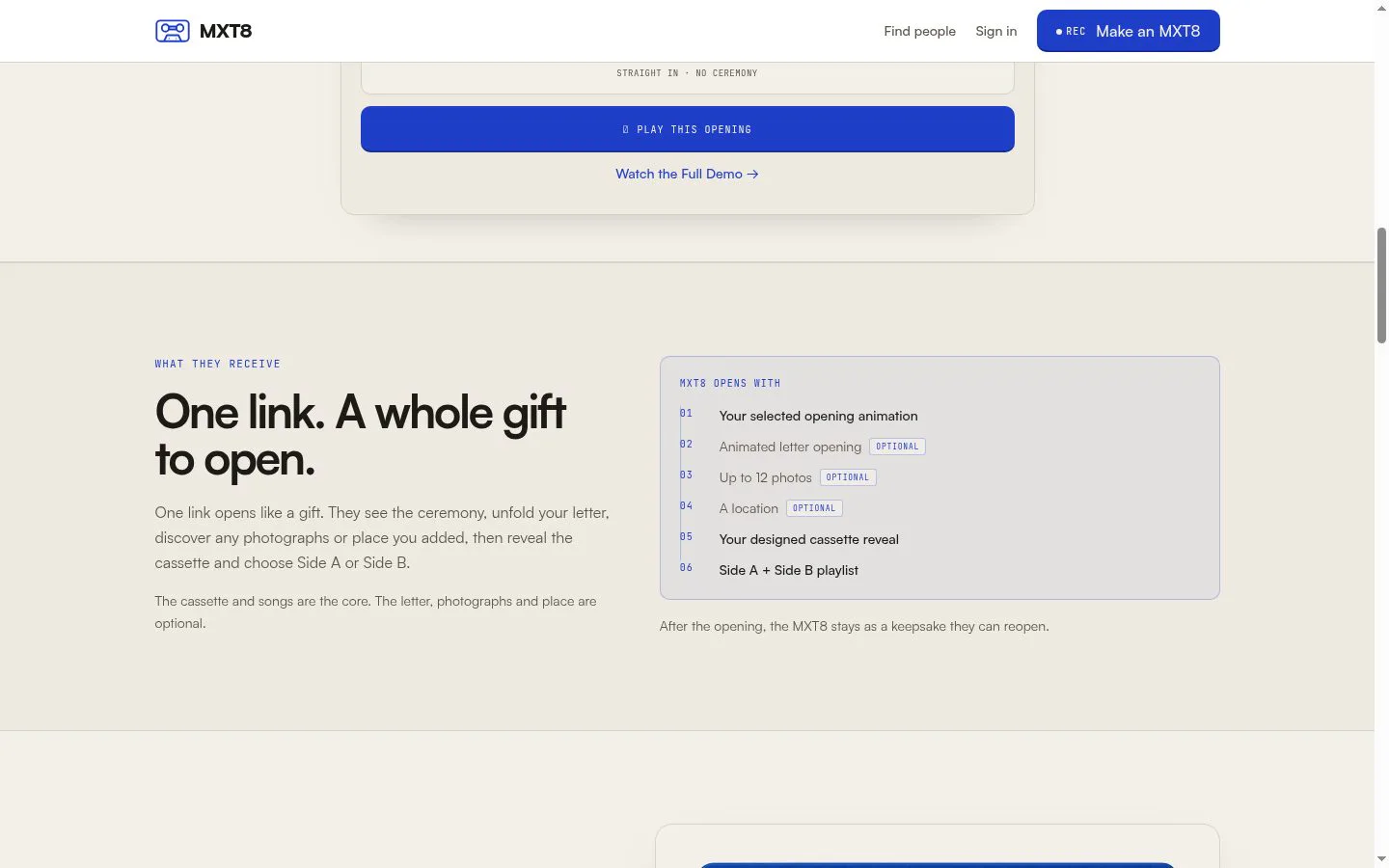Click the keepsake note below the list card

tap(854, 626)
